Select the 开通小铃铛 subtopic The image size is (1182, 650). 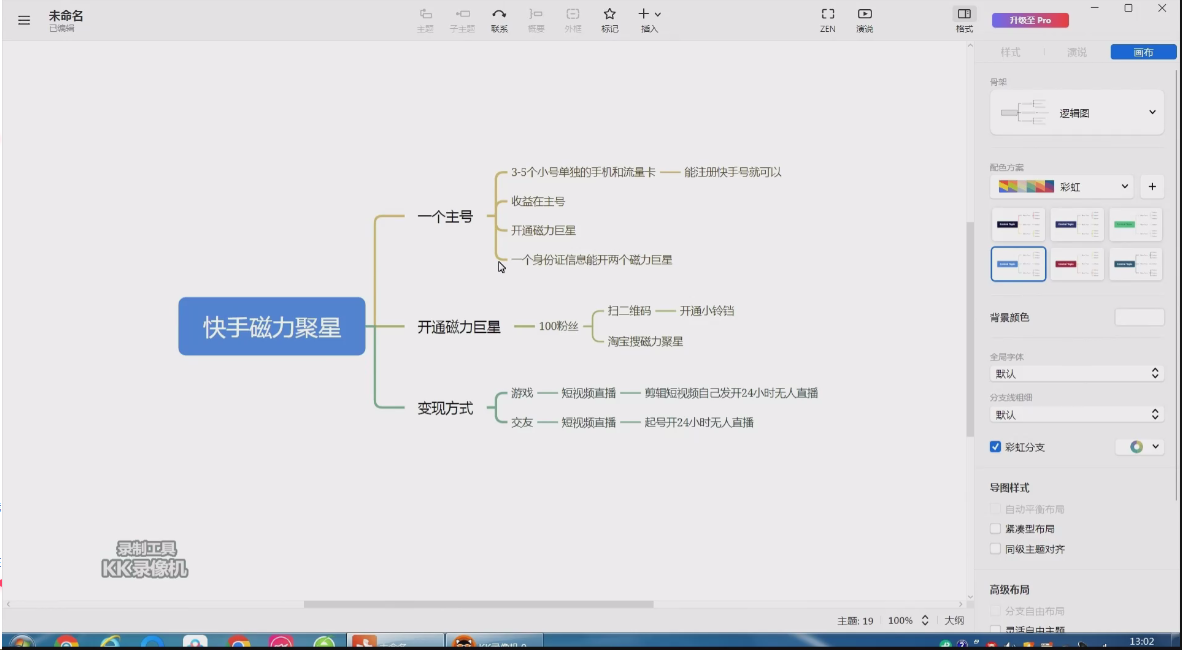707,311
